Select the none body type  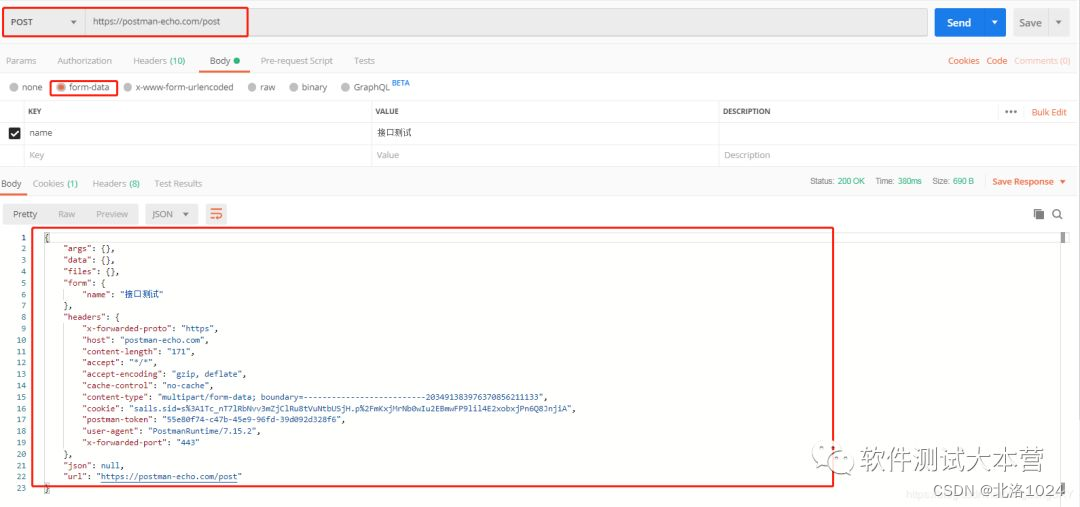point(26,87)
